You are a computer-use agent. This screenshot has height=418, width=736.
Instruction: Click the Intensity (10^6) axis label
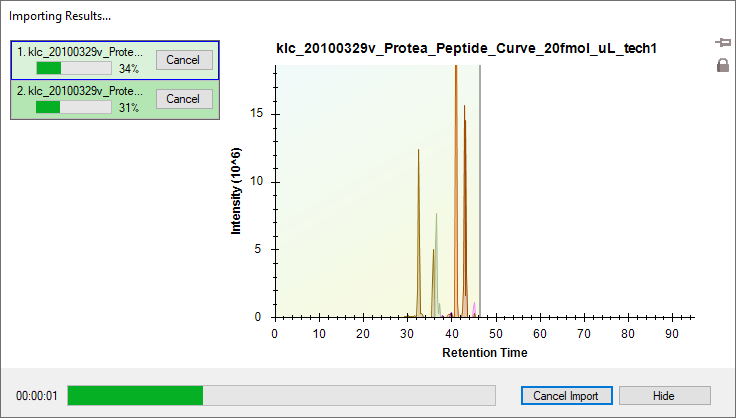[236, 191]
